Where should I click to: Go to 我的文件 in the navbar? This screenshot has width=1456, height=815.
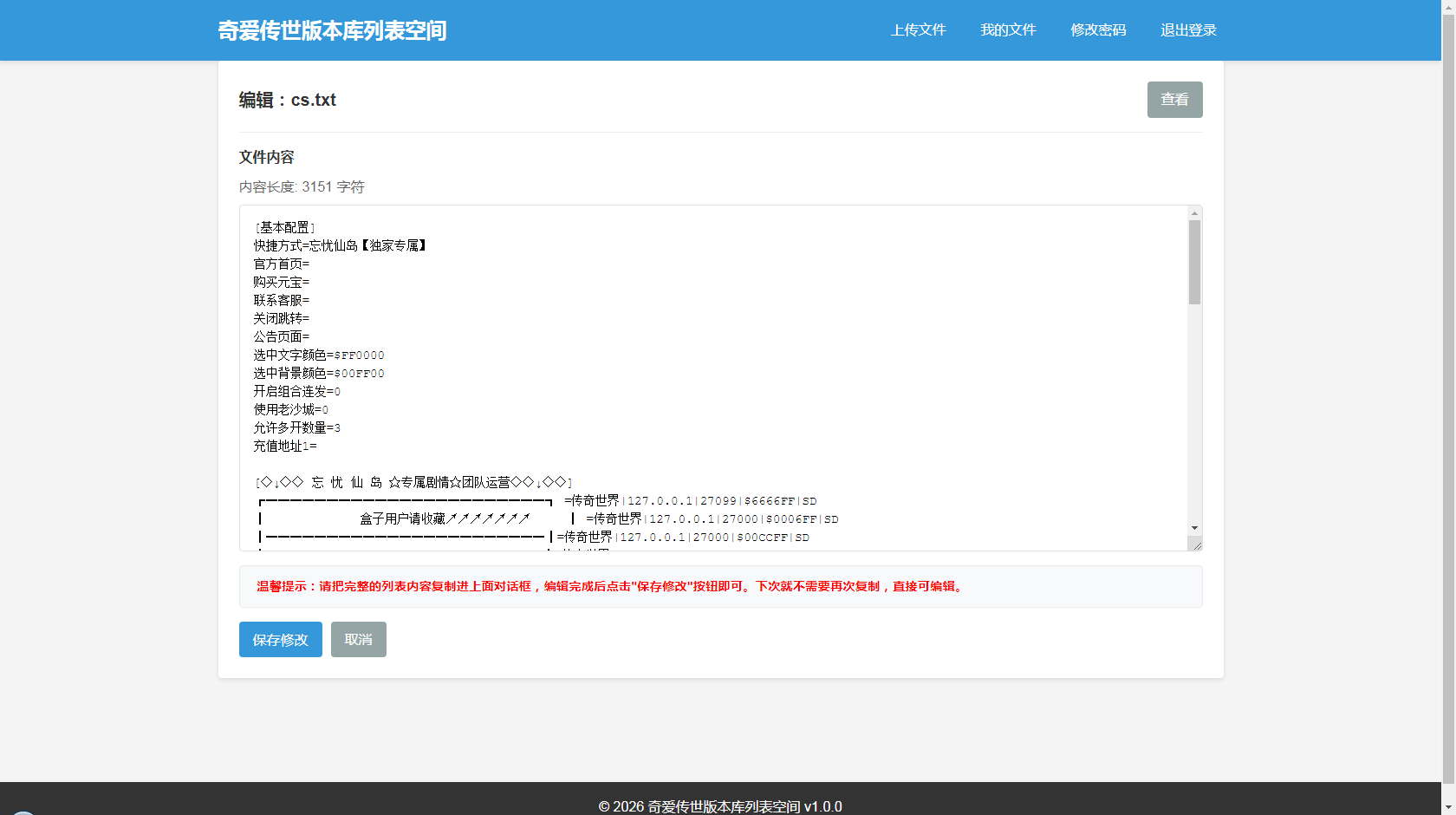[x=1008, y=30]
